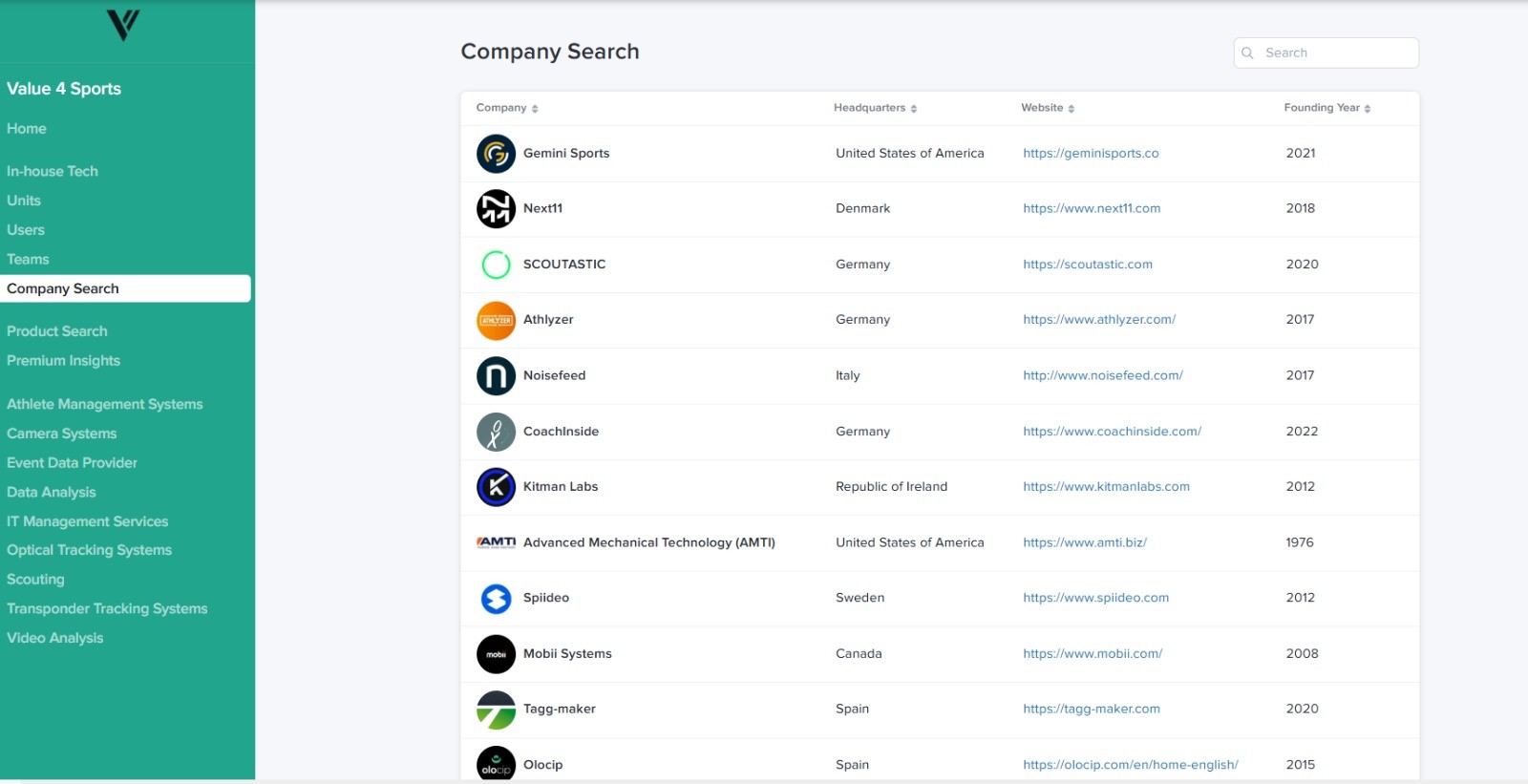This screenshot has height=784, width=1528.
Task: Click the SCOUTASTIC green circle logo
Action: coord(496,265)
